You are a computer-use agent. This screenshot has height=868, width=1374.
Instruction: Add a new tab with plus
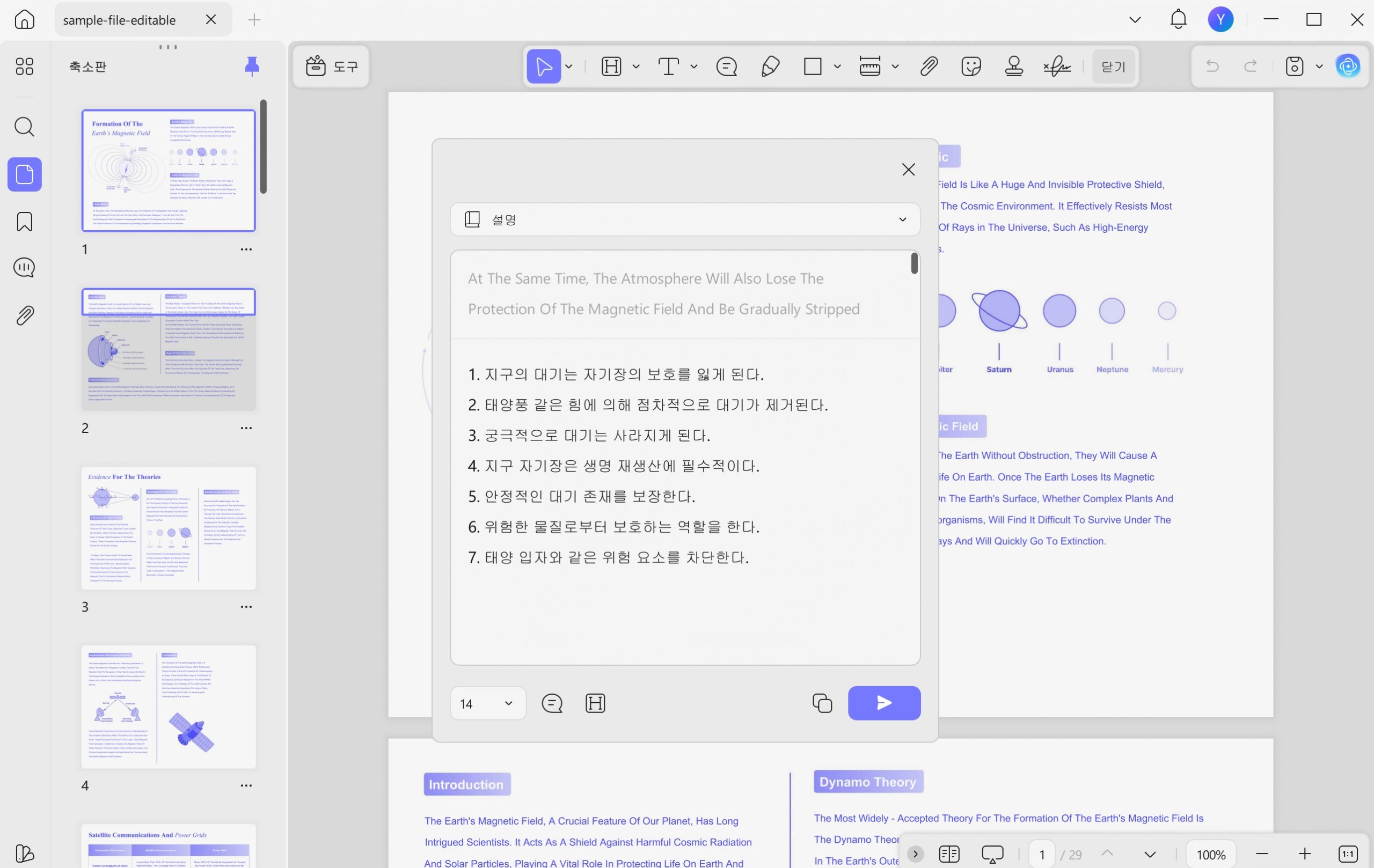pyautogui.click(x=254, y=20)
